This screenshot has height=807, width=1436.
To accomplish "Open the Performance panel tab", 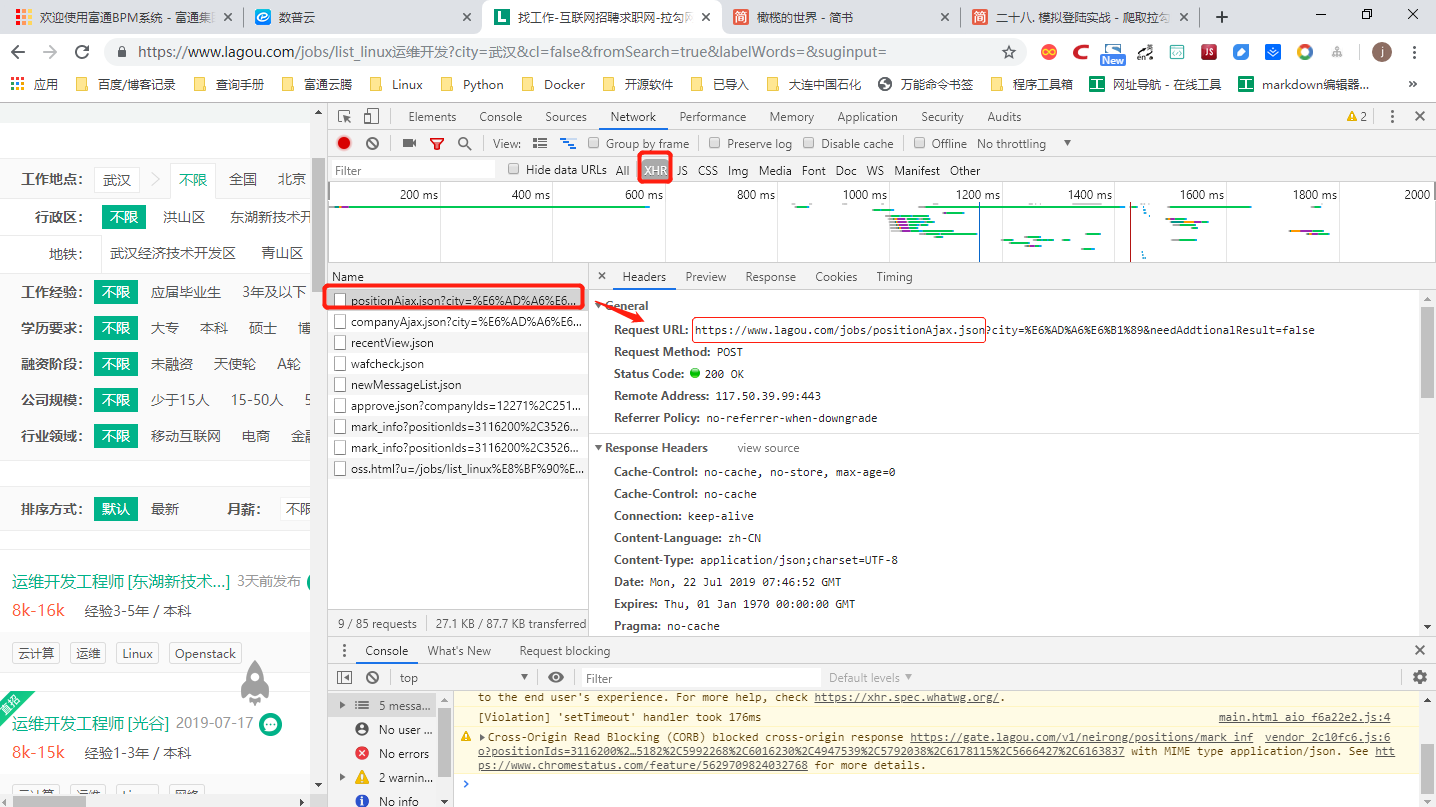I will tap(713, 117).
